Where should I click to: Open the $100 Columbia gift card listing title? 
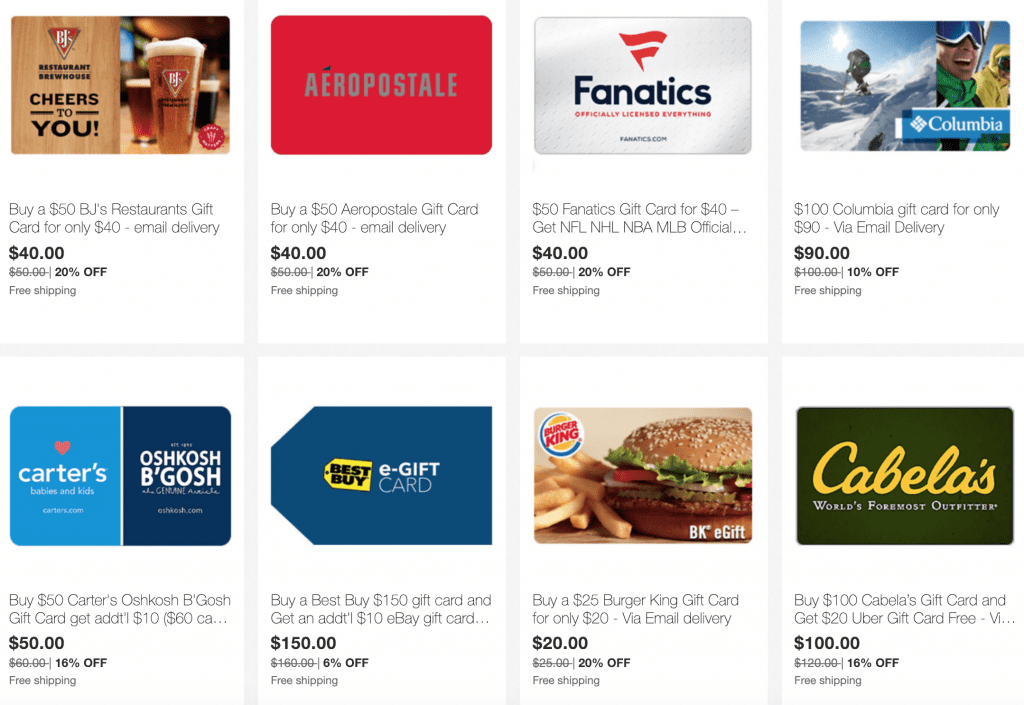tap(897, 218)
